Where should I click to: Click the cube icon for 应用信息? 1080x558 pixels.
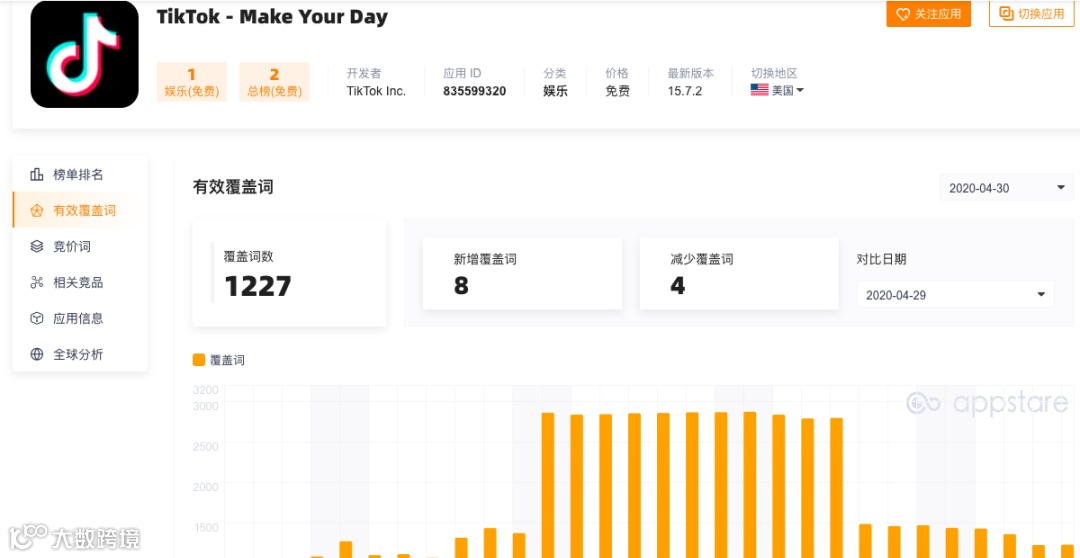37,318
